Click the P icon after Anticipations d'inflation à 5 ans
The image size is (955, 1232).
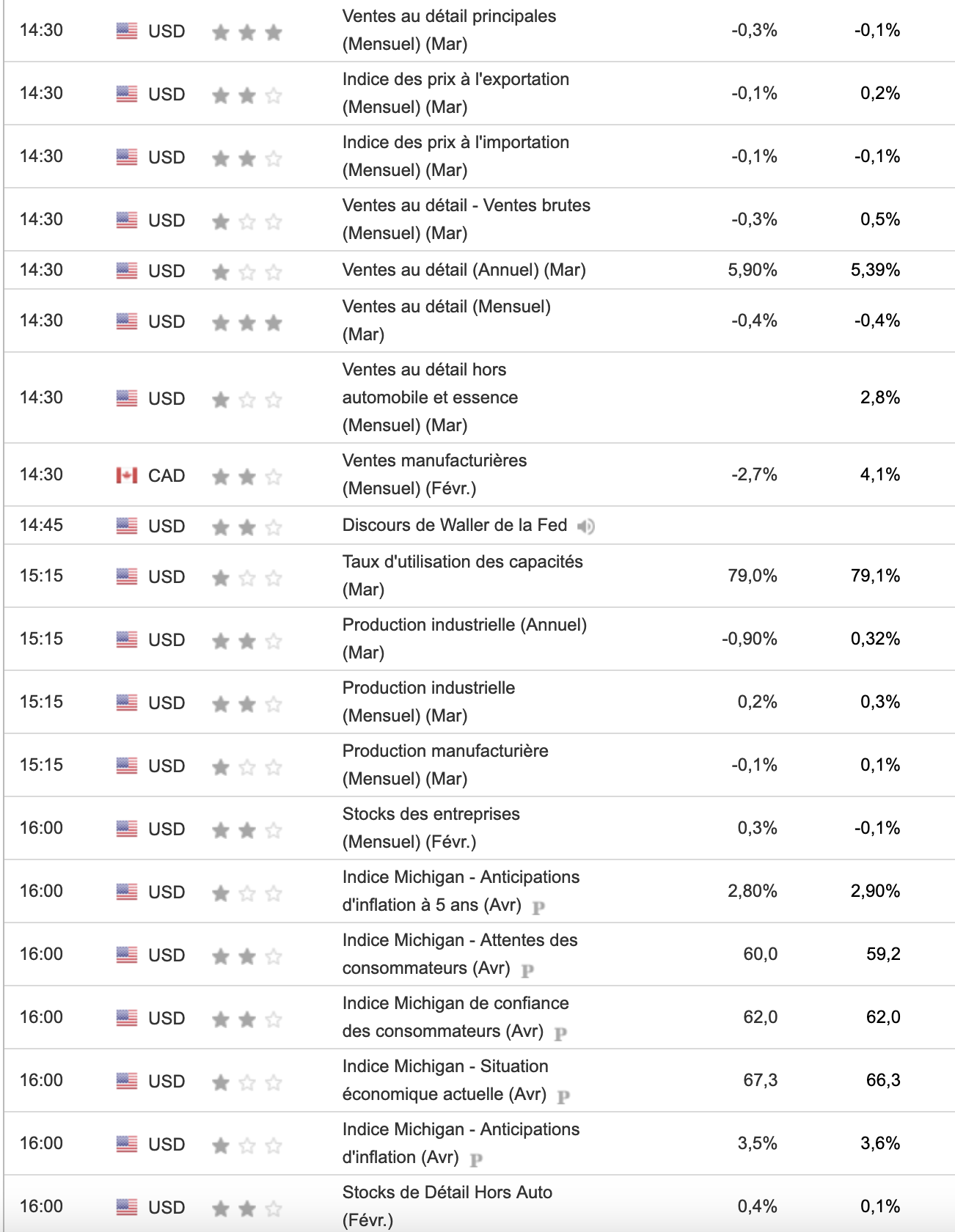coord(538,907)
